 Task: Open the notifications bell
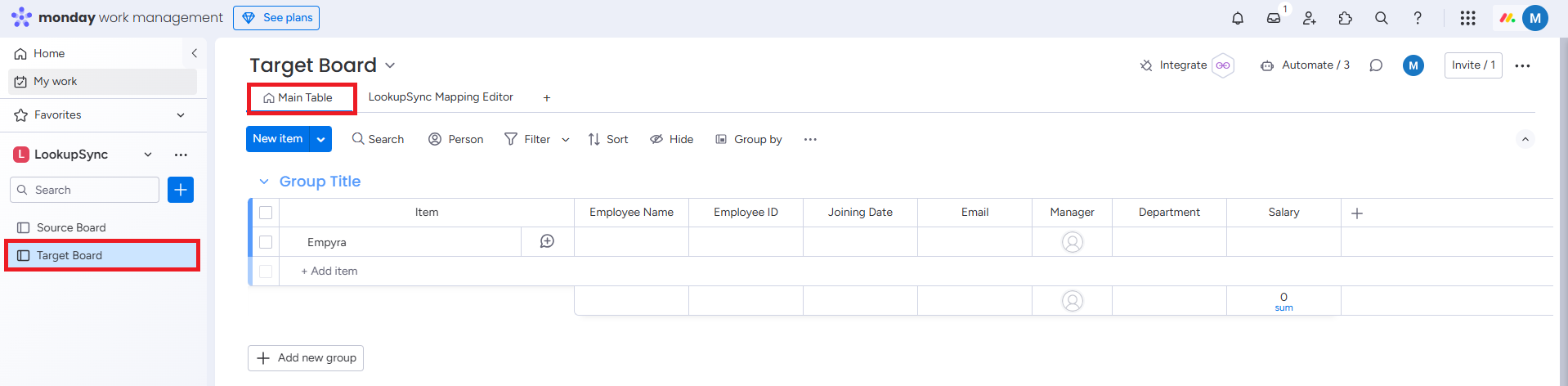click(1238, 18)
